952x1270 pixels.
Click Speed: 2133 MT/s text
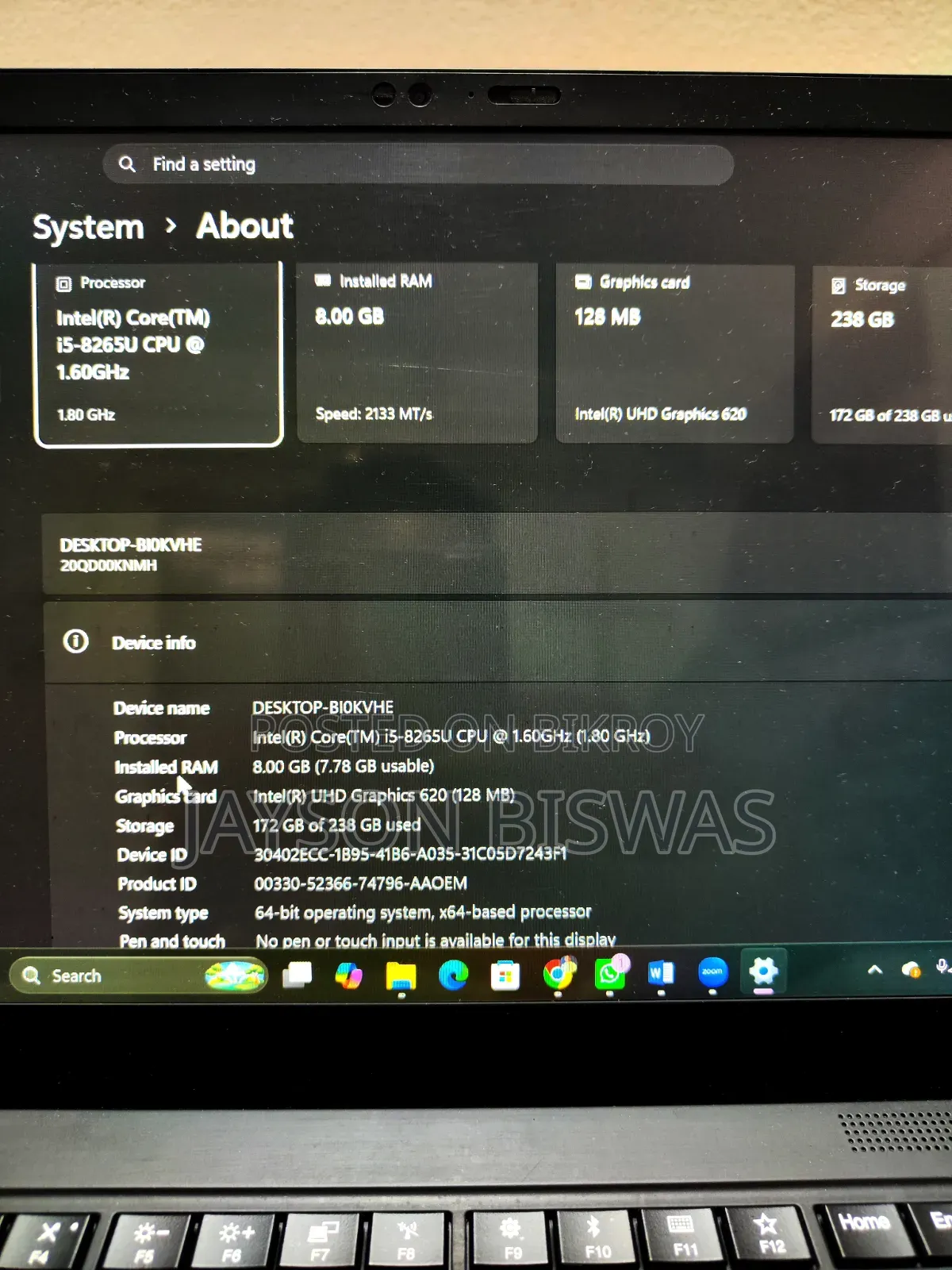pos(374,414)
